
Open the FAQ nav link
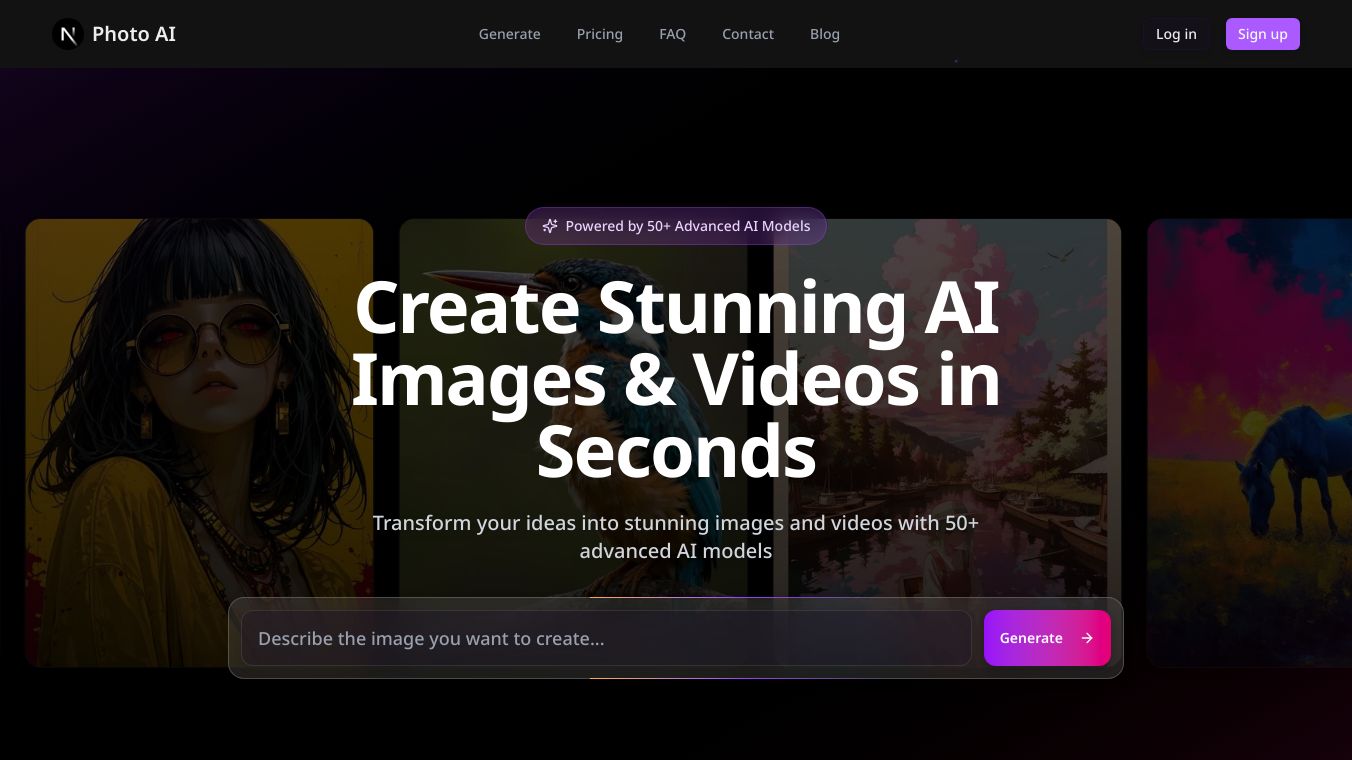(x=673, y=34)
